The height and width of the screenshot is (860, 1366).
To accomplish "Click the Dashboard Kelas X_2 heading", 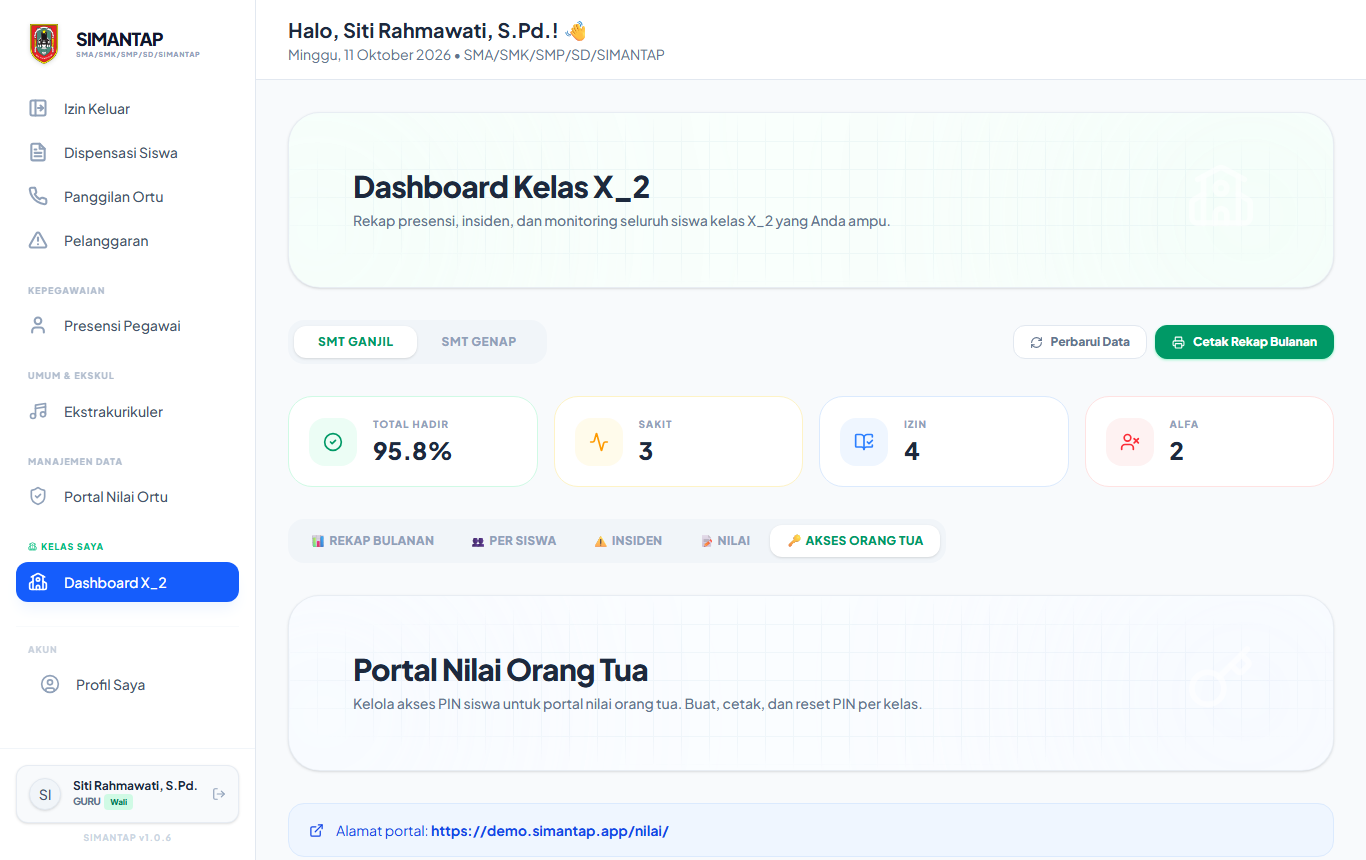I will [x=502, y=187].
